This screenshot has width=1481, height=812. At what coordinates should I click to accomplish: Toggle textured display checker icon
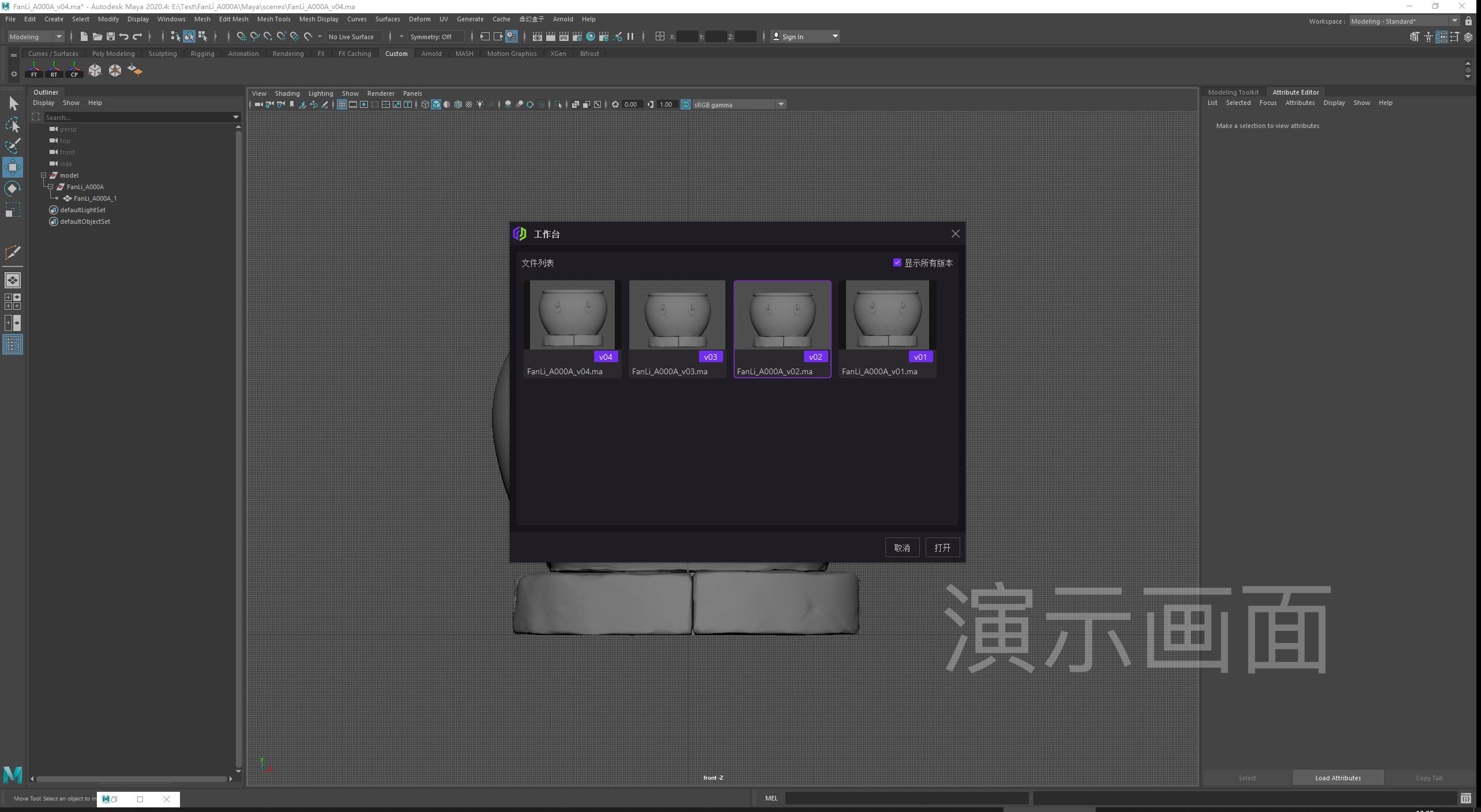pos(469,104)
